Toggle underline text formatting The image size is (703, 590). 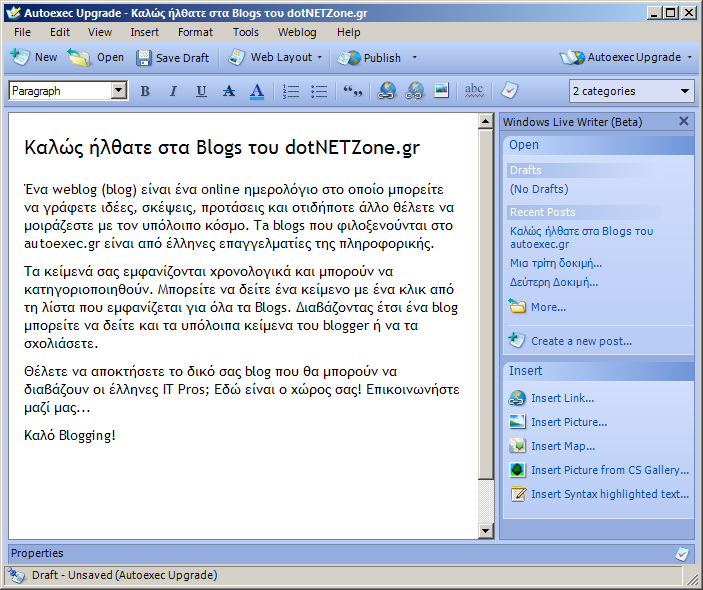[x=201, y=91]
